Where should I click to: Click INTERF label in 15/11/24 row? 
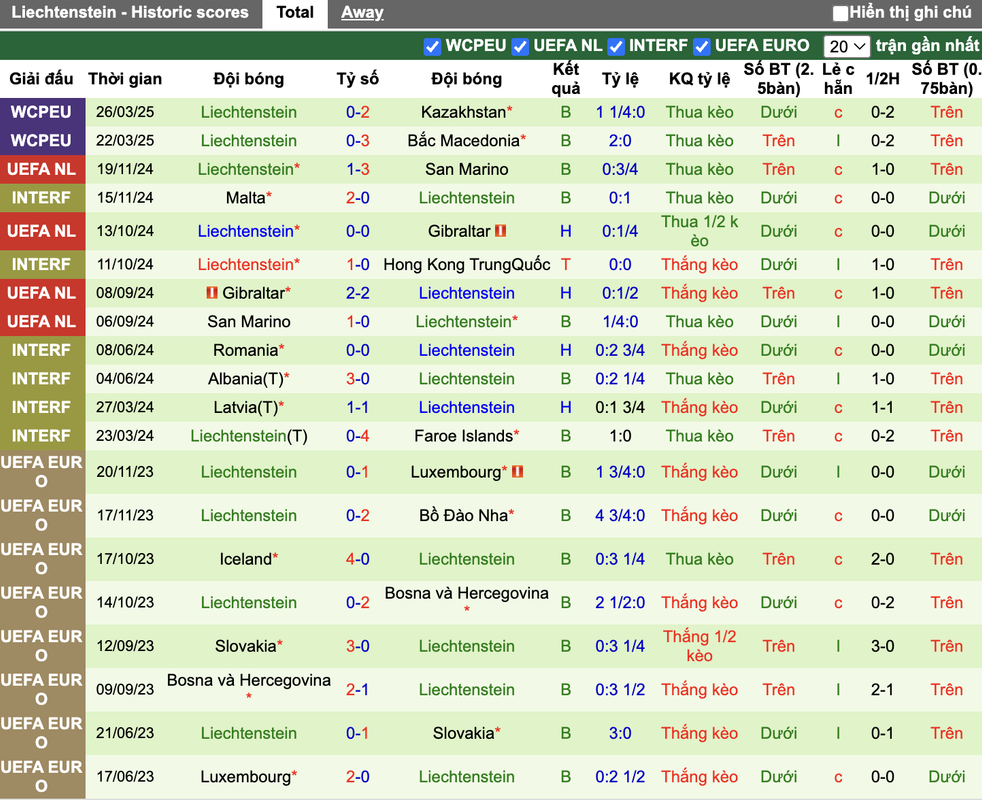tap(41, 198)
